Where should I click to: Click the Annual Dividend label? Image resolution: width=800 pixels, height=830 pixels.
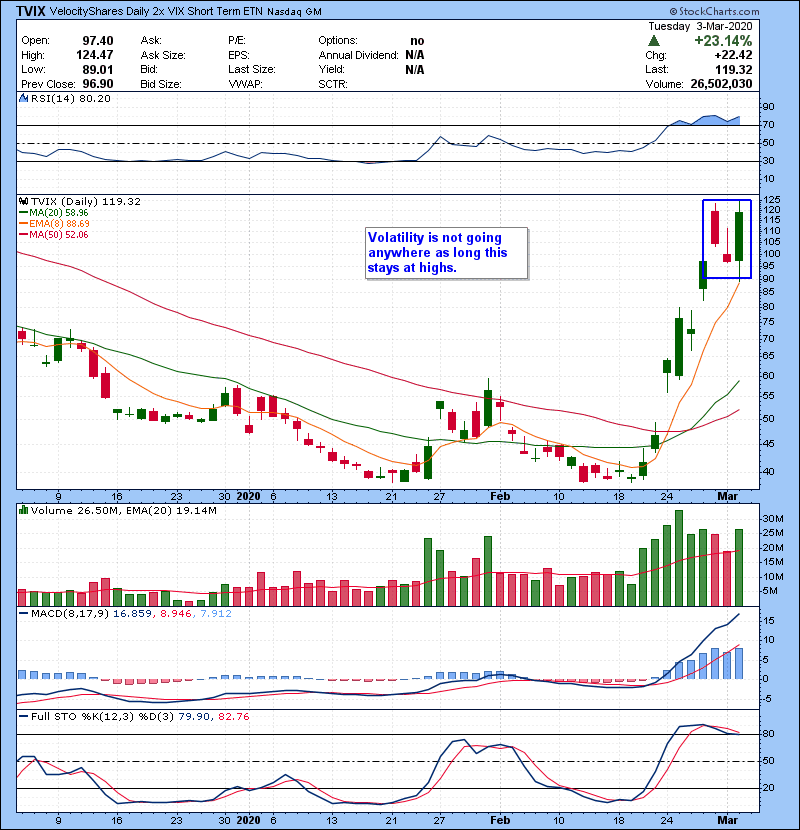(358, 55)
